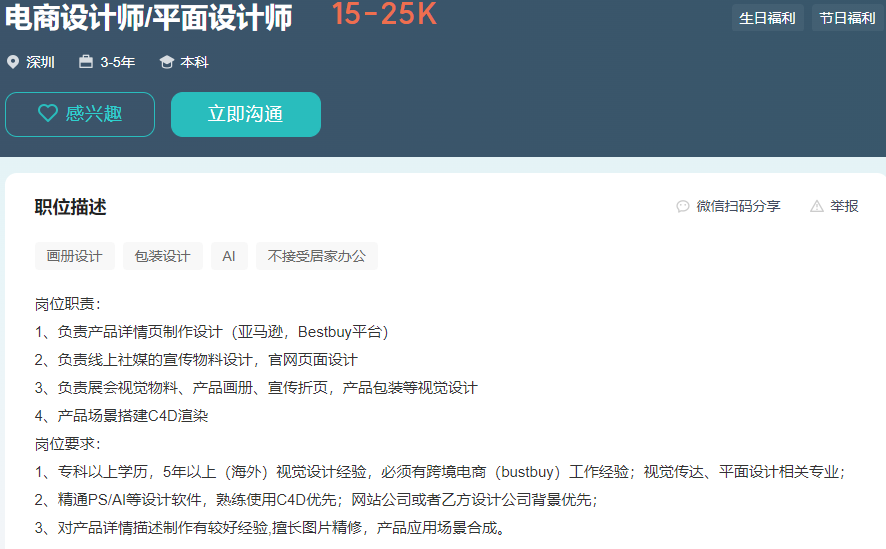Click the job title 电商设计师/平面设计师
The width and height of the screenshot is (886, 549).
click(149, 18)
